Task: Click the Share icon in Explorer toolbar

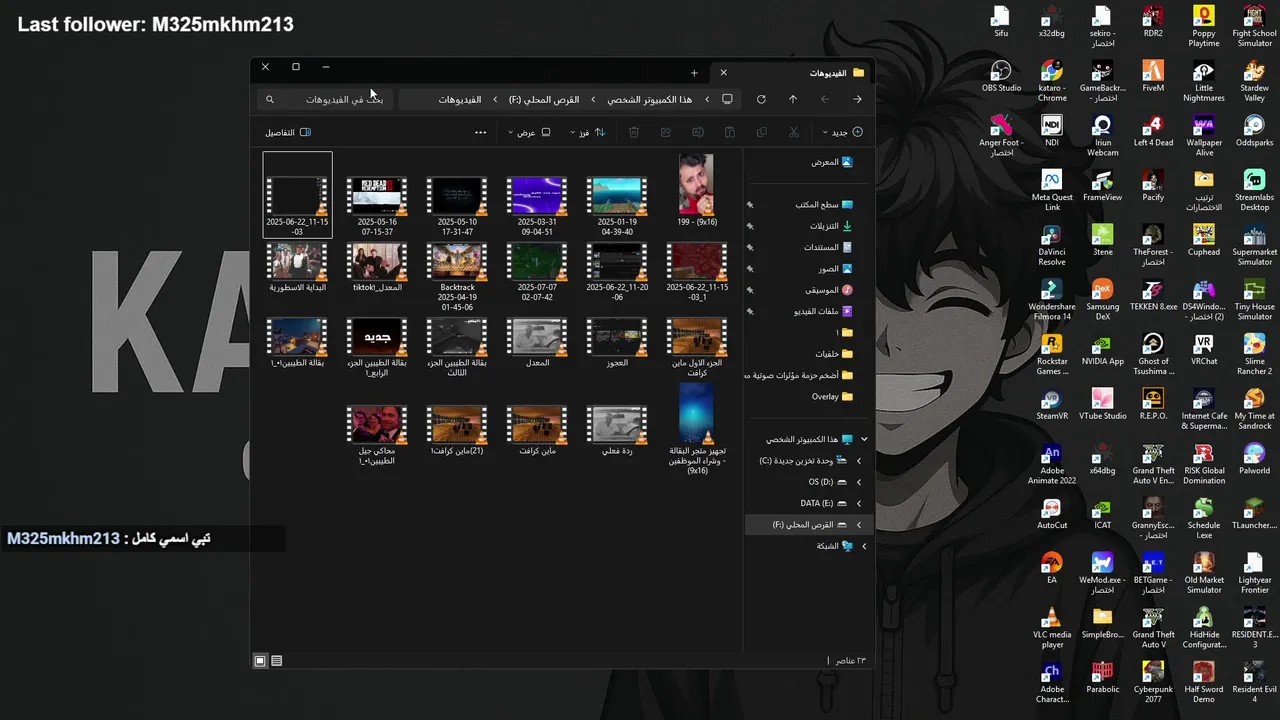Action: coord(666,132)
